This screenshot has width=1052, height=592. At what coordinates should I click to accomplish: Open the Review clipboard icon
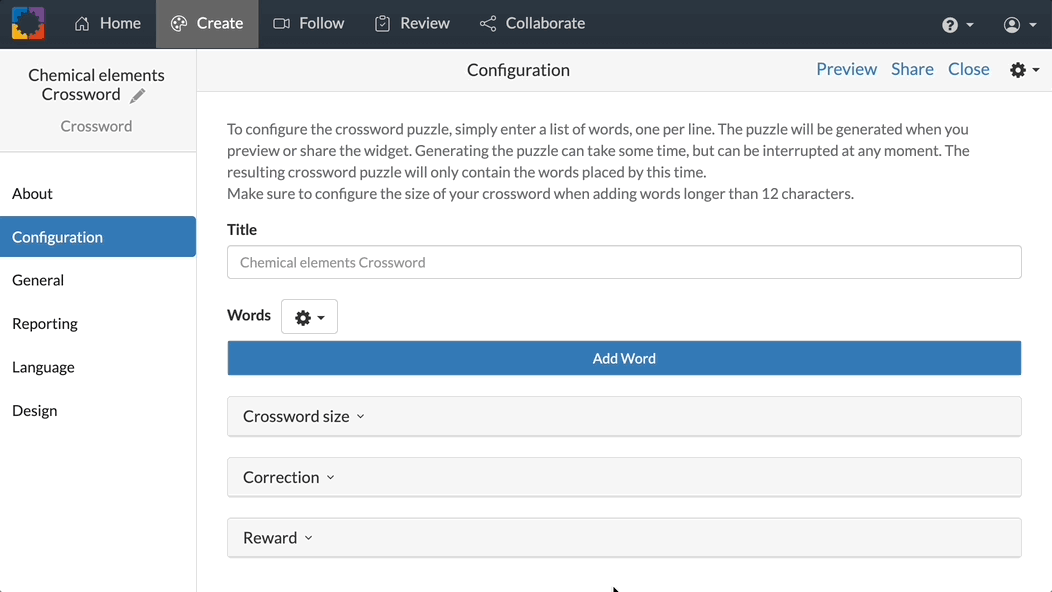coord(381,22)
